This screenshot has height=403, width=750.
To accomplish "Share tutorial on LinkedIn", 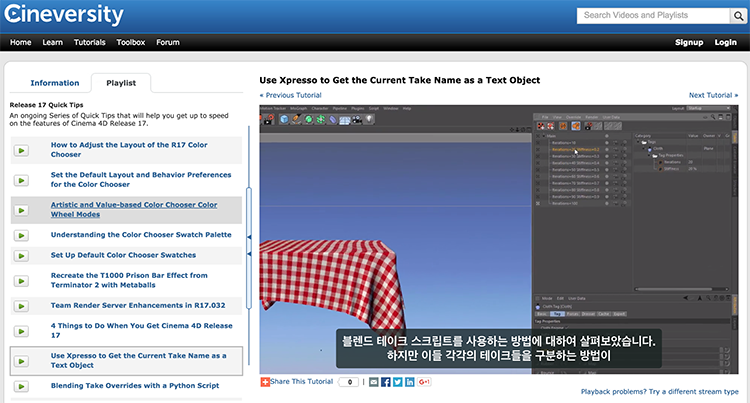I will (x=409, y=382).
